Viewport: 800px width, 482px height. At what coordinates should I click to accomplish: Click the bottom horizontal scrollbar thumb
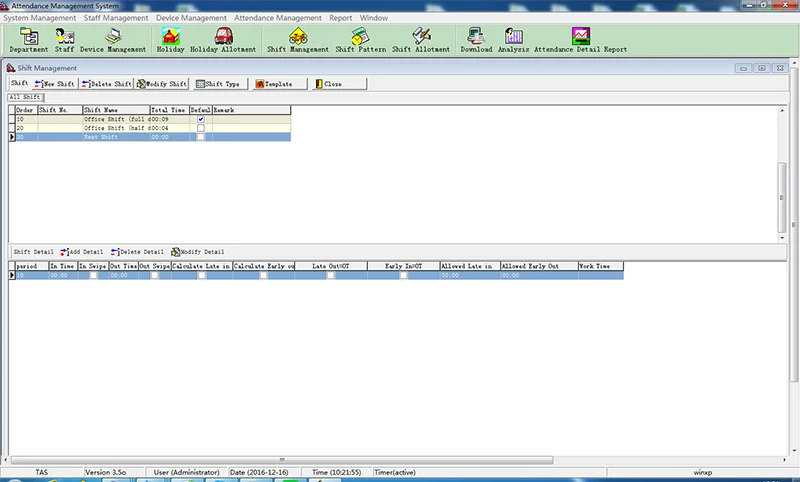point(282,460)
